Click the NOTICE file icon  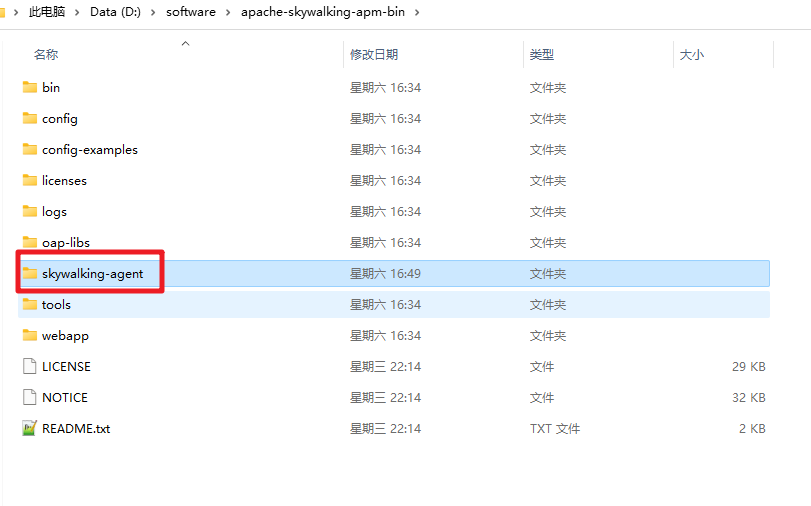point(30,397)
